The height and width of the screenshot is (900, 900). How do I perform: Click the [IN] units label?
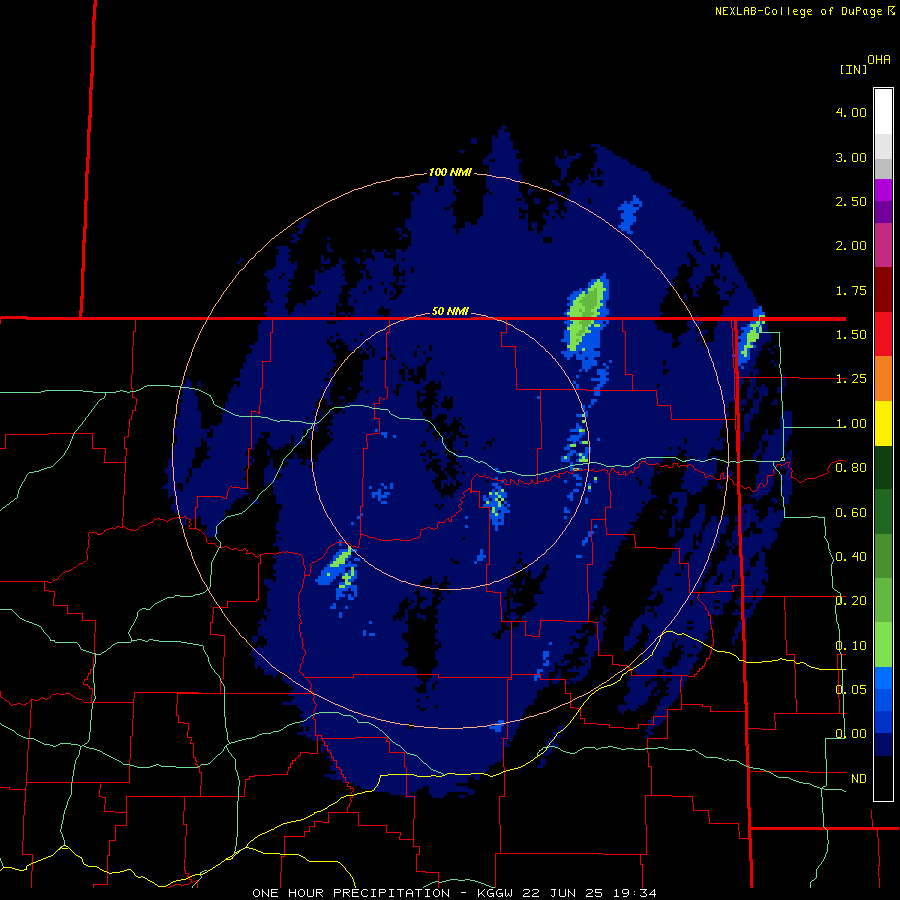854,69
